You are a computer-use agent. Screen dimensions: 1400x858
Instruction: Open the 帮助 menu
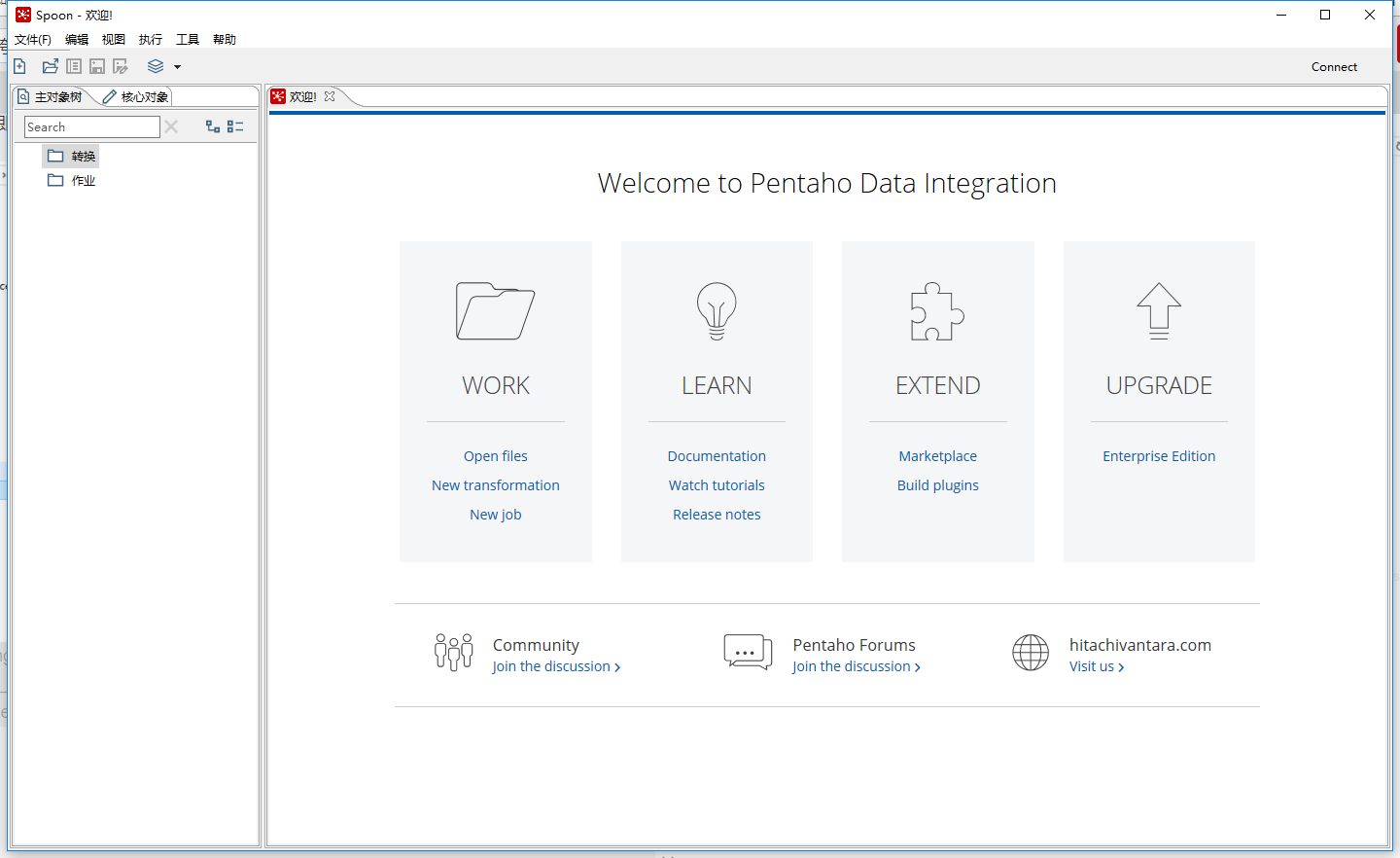(225, 40)
